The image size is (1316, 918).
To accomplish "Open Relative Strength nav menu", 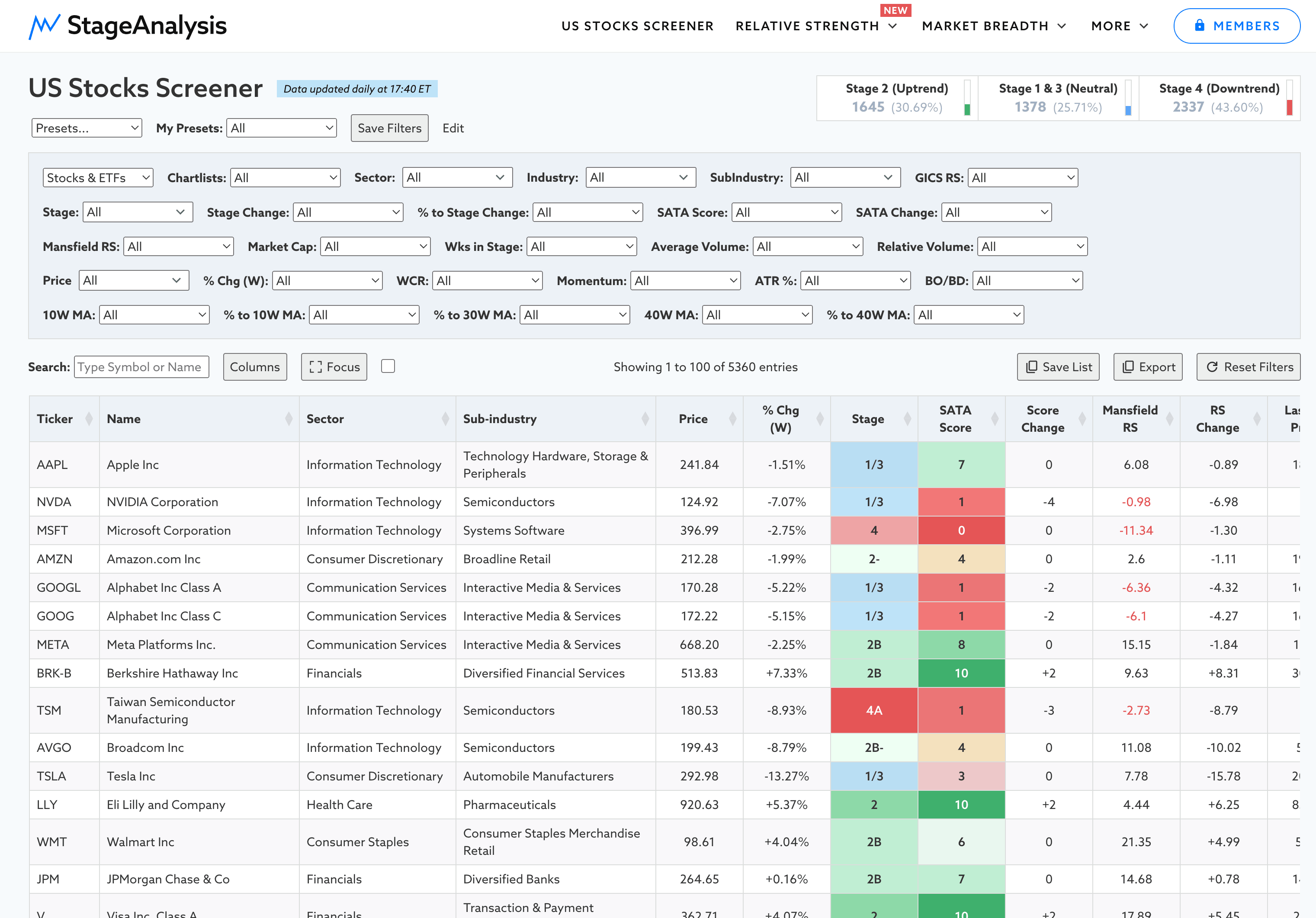I will pos(816,26).
